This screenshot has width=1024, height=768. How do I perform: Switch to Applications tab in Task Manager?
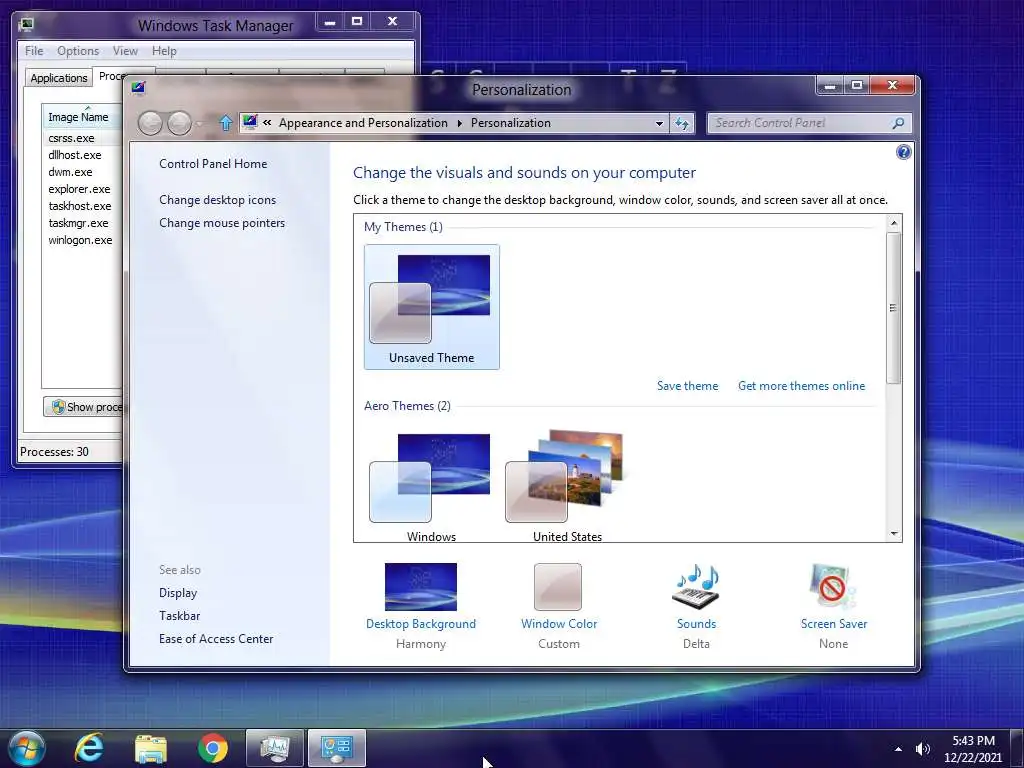pos(59,78)
